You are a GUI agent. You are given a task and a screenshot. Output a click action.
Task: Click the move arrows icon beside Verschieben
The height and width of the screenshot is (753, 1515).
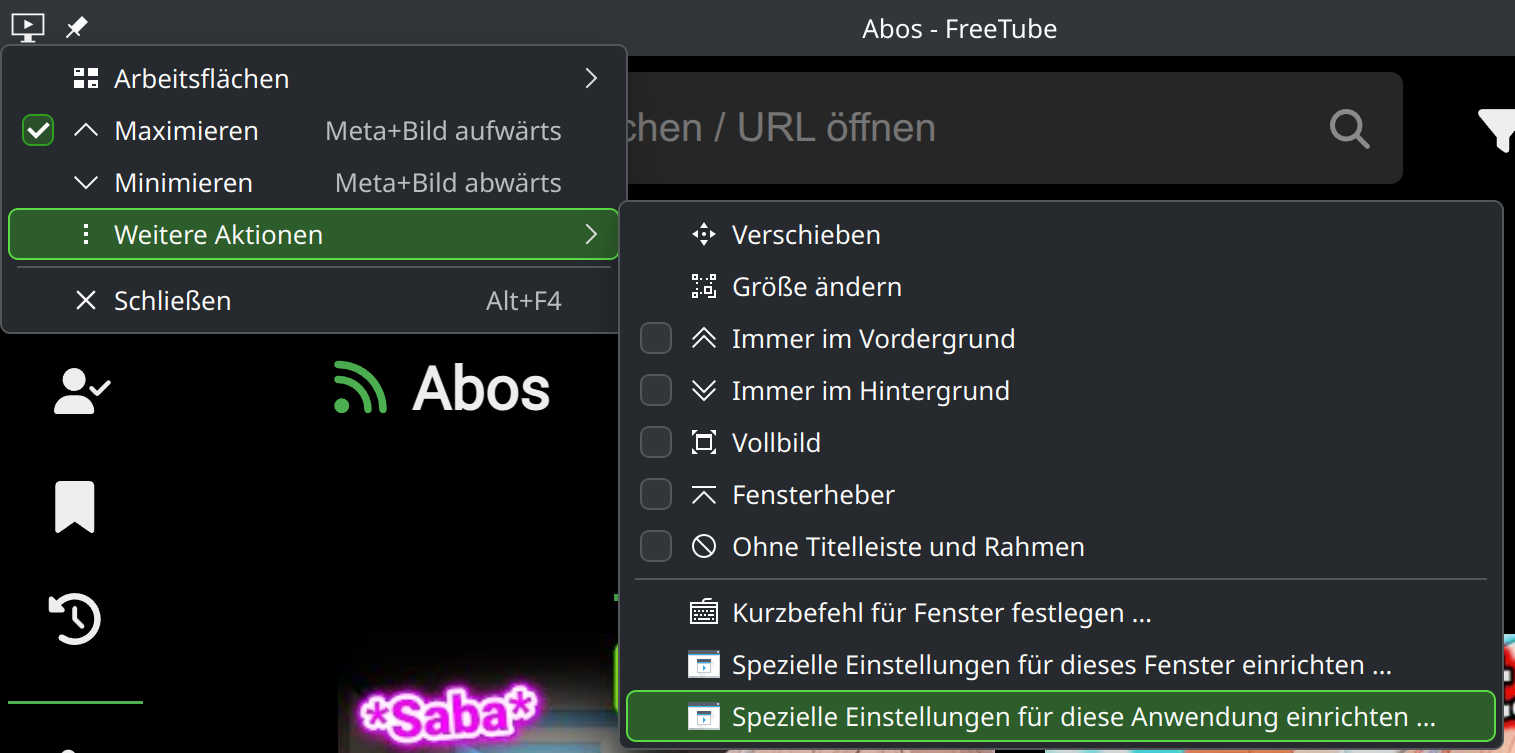coord(704,235)
